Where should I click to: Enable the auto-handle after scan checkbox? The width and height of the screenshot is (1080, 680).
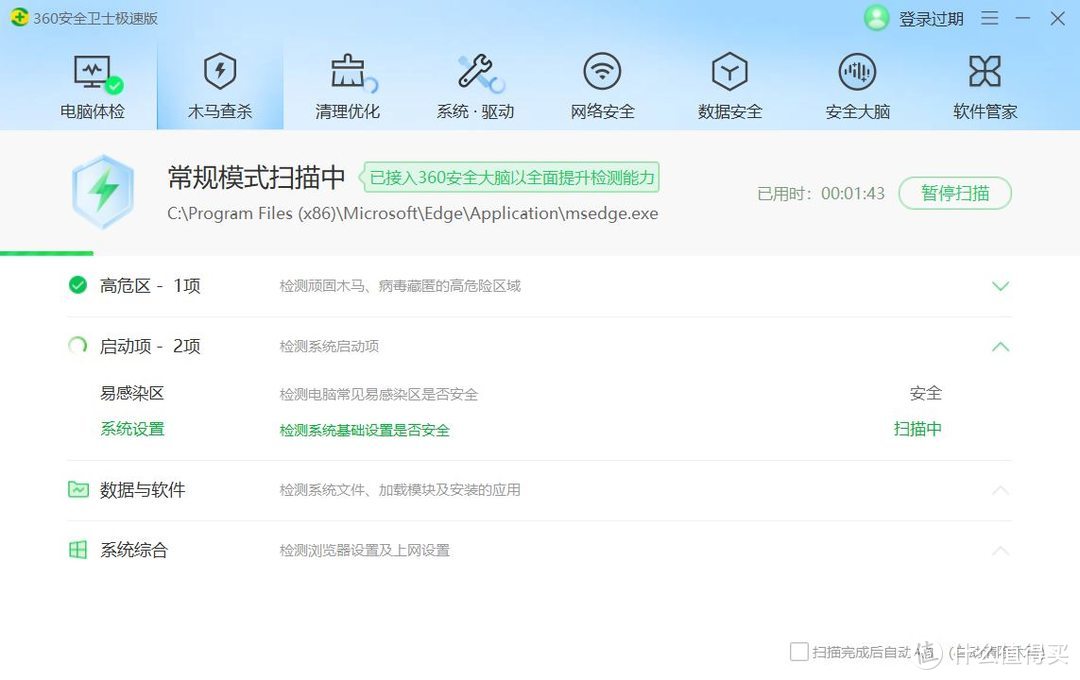pyautogui.click(x=799, y=651)
